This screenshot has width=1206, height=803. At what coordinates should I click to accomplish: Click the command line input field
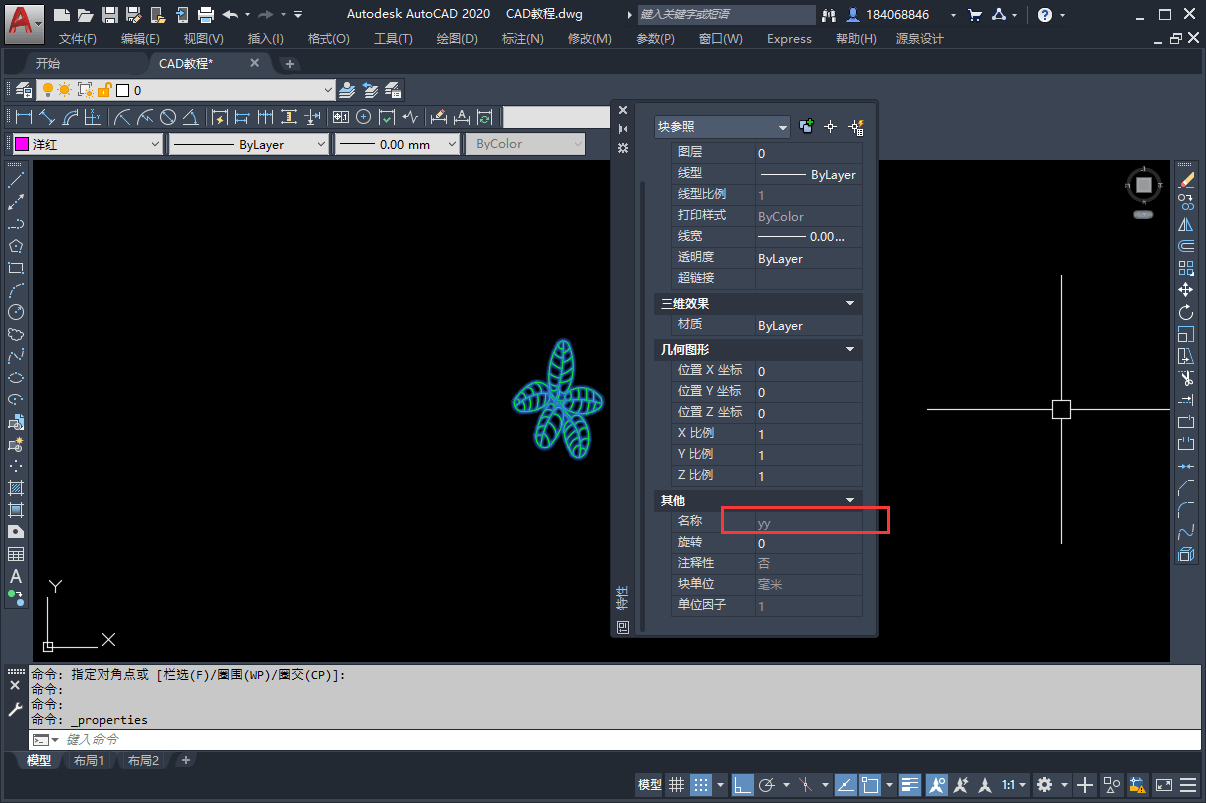[x=600, y=740]
